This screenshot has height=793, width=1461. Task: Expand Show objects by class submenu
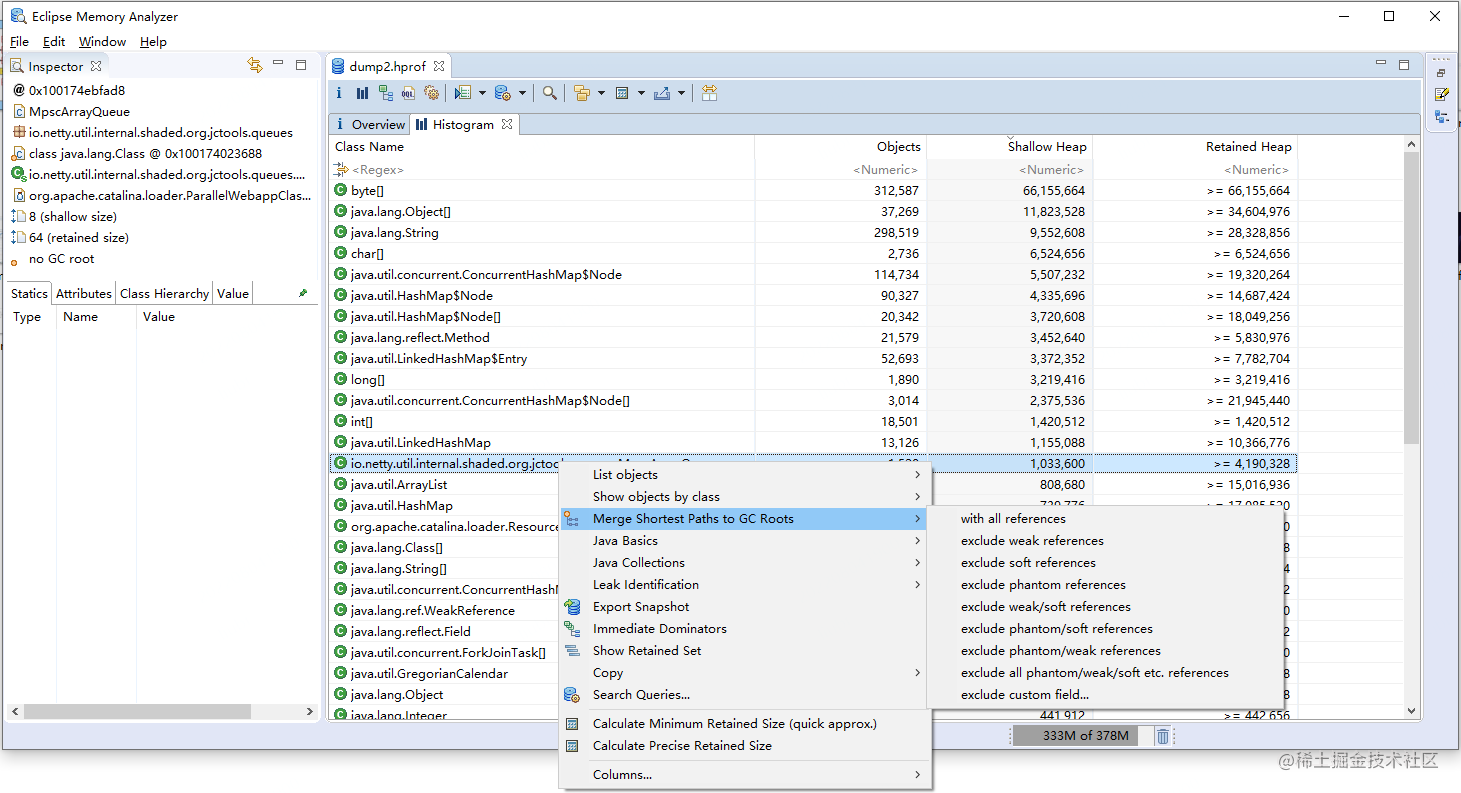coord(744,496)
